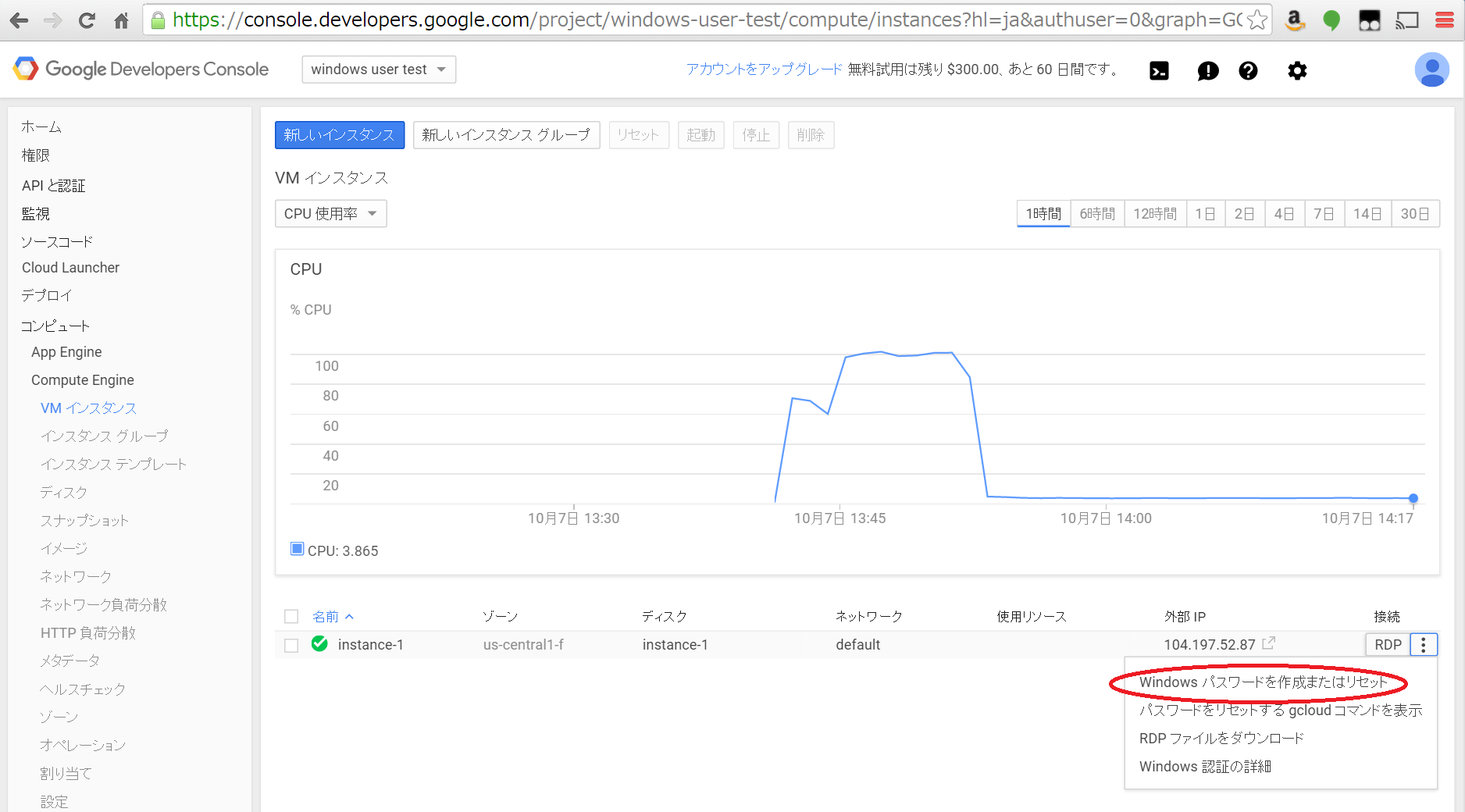
Task: Click the green status check for instance-1
Action: 319,643
